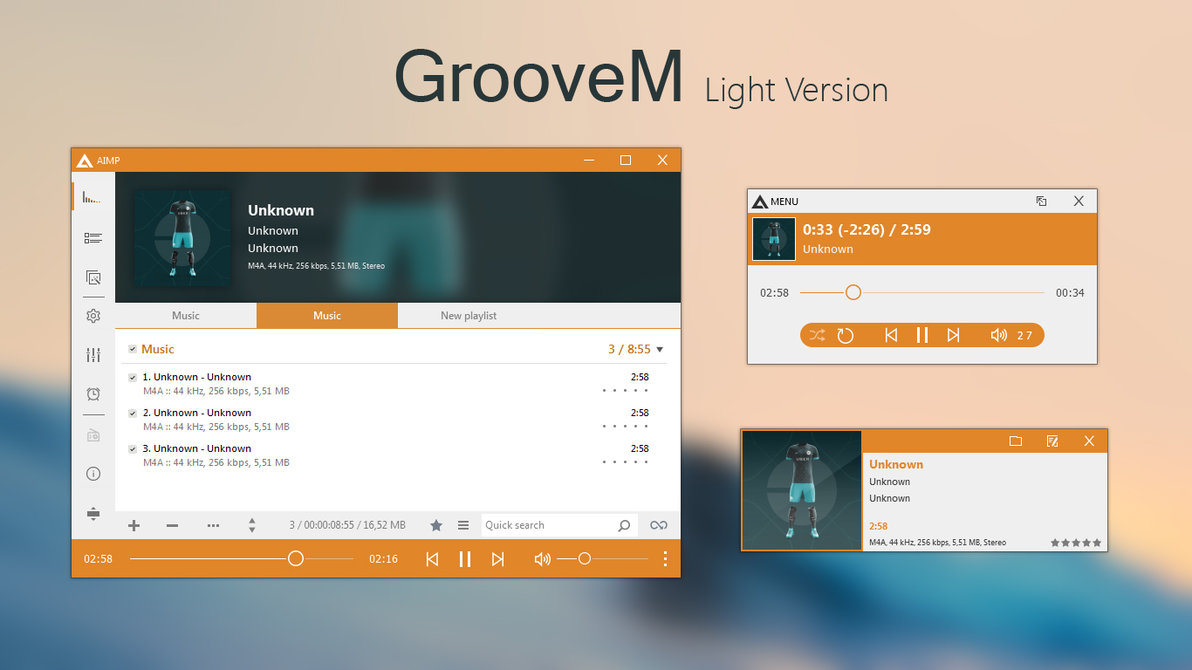Viewport: 1192px width, 670px height.
Task: Click the main player seek slider handle
Action: (x=296, y=559)
